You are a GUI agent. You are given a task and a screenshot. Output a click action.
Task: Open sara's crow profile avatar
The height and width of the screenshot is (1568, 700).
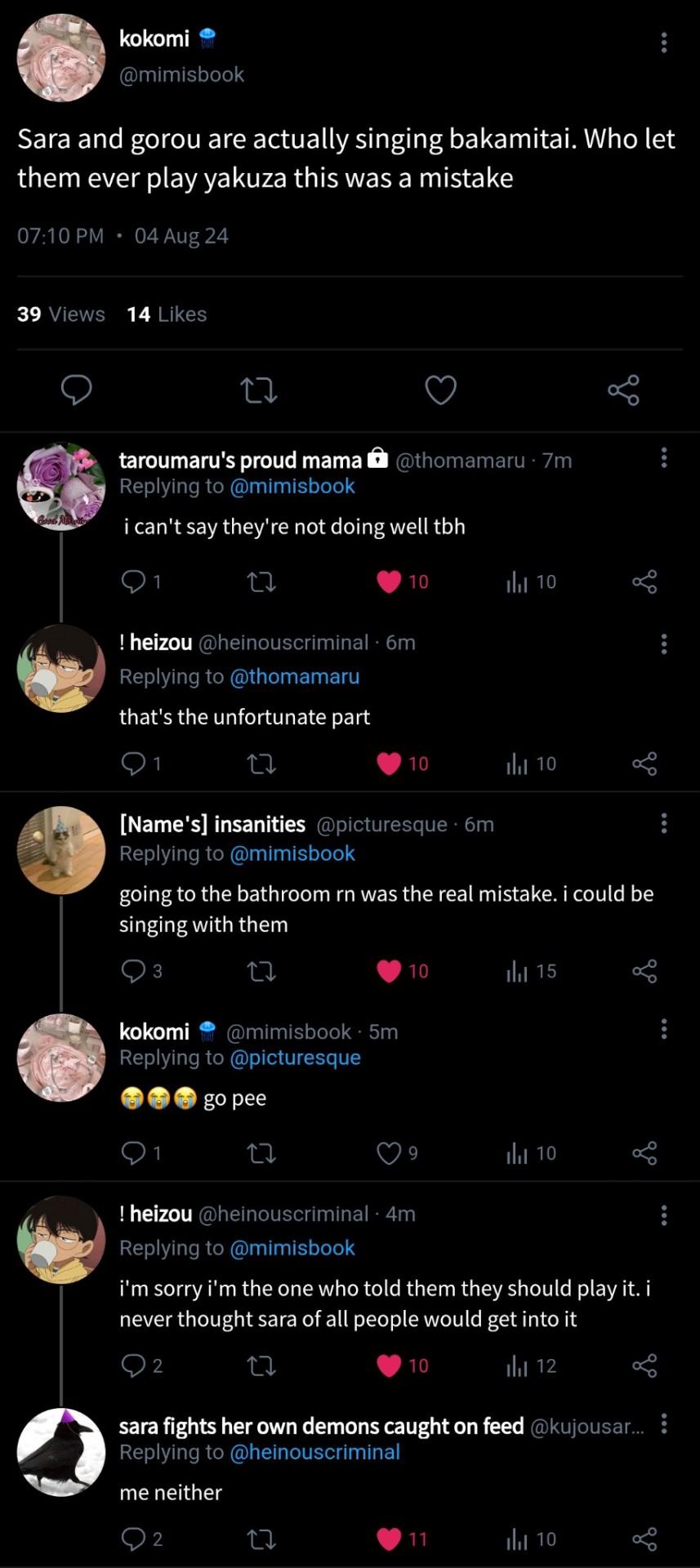61,1452
